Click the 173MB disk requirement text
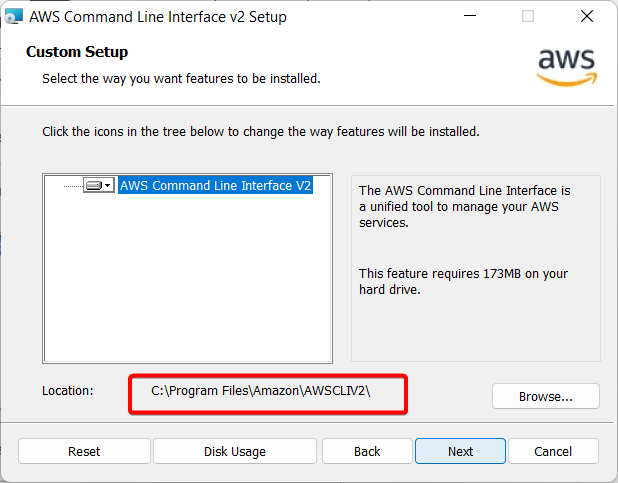The height and width of the screenshot is (483, 618). pyautogui.click(x=464, y=281)
